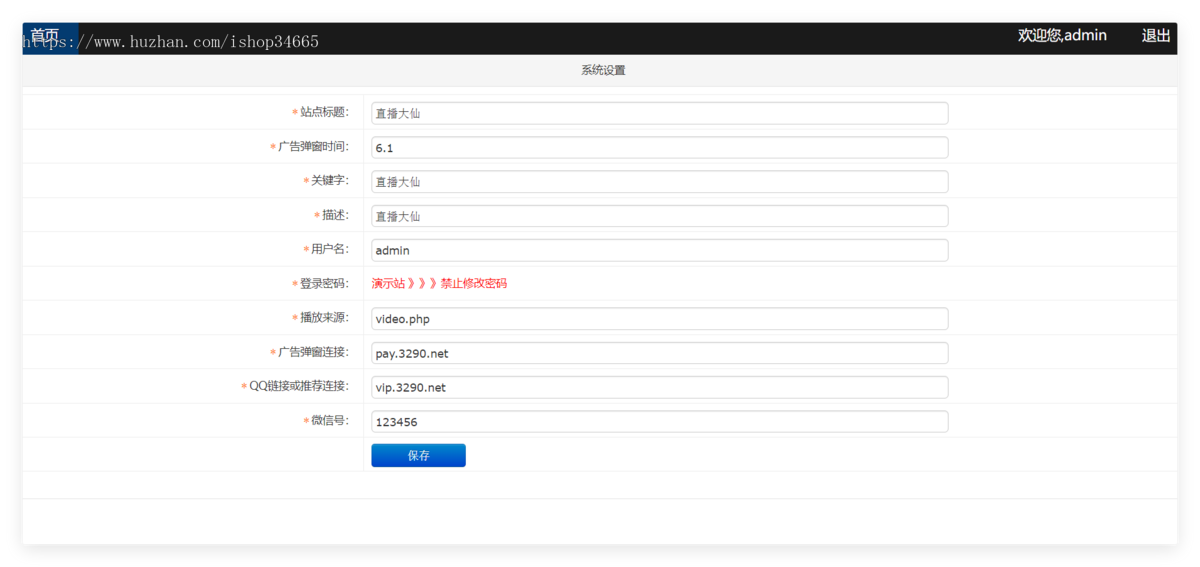1200x567 pixels.
Task: Click the 广告弹窗连接 field with pay.3290.net
Action: coord(659,353)
